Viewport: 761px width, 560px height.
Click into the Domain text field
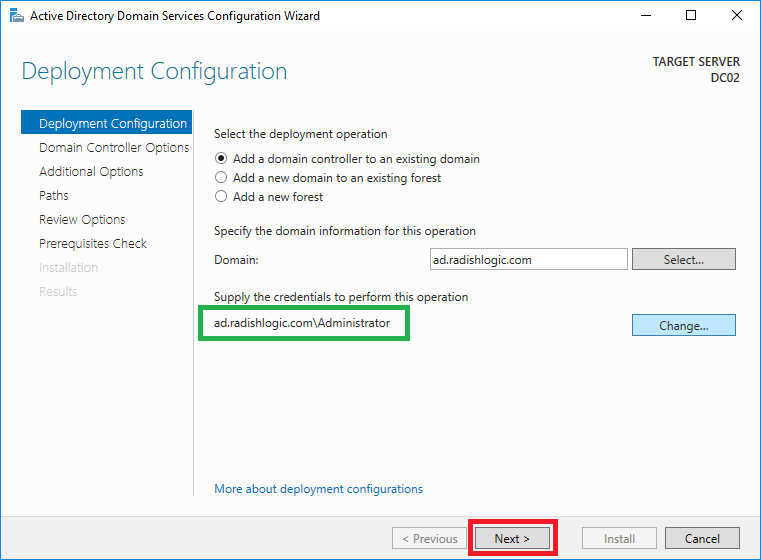pos(529,260)
